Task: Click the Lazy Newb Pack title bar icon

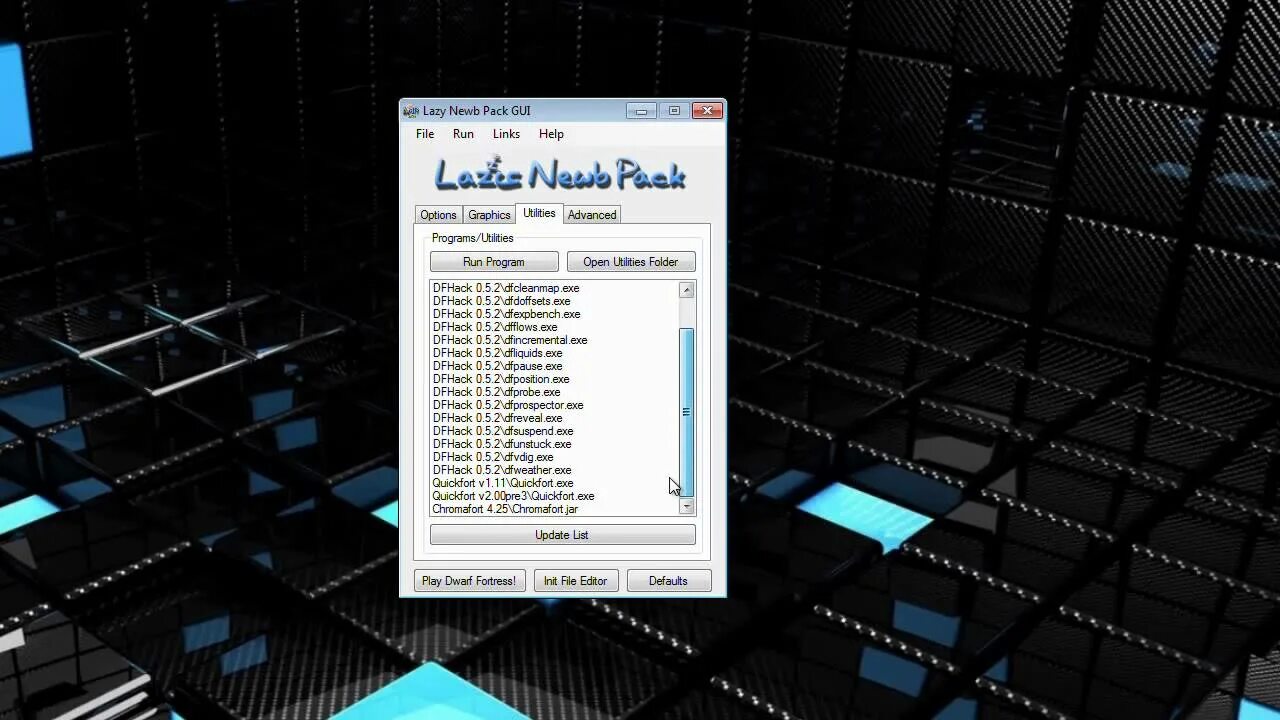Action: point(411,111)
